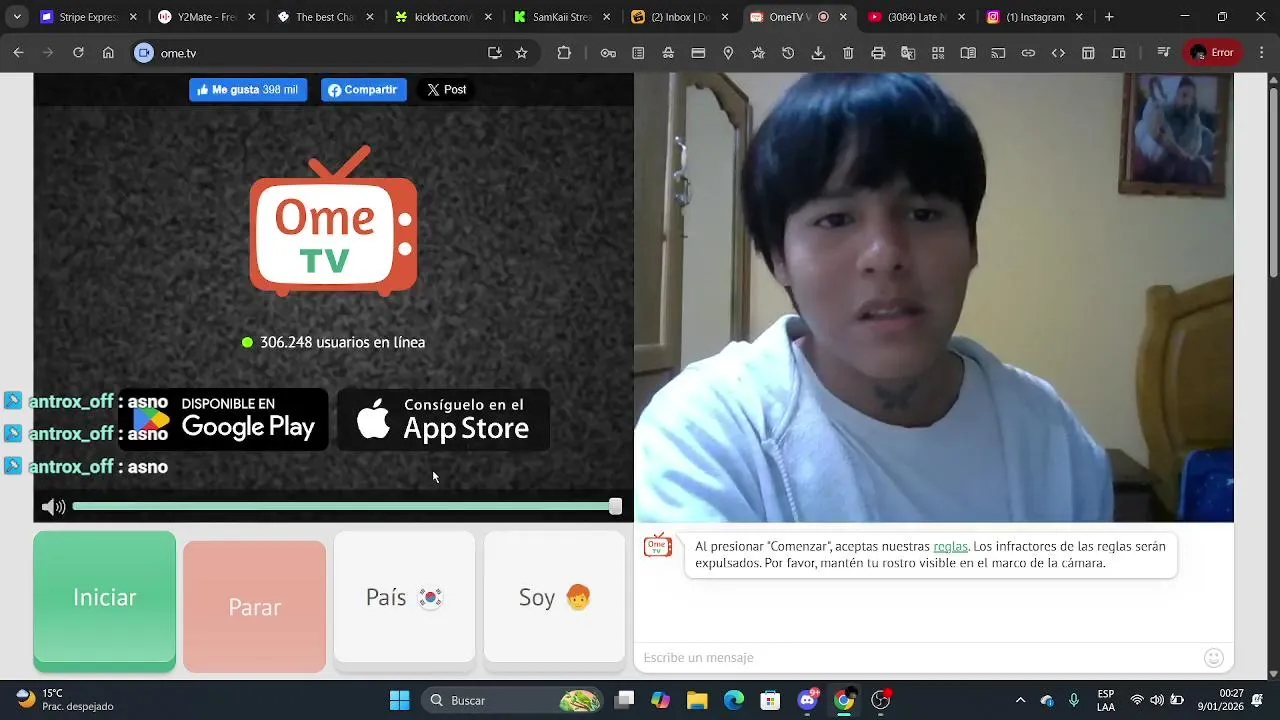Click the OmeTV logo in stranger panel
Image resolution: width=1280 pixels, height=720 pixels.
tap(333, 221)
